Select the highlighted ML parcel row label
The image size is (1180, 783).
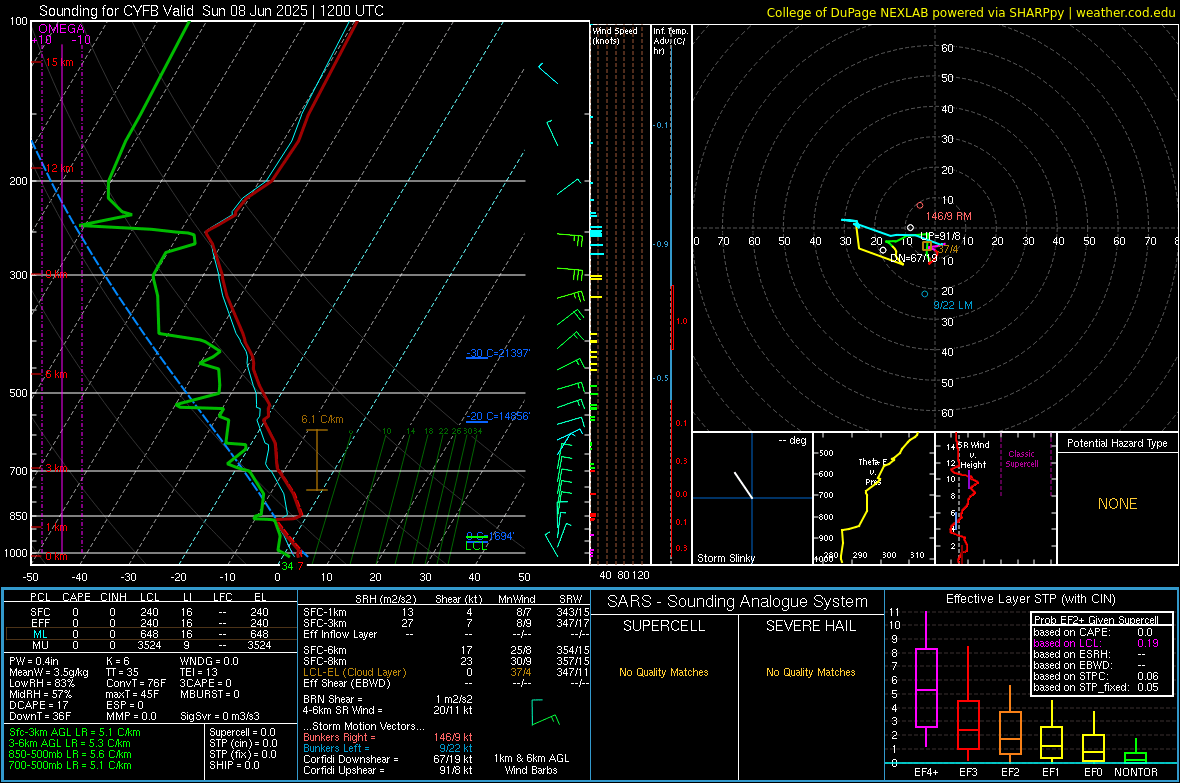coord(40,635)
